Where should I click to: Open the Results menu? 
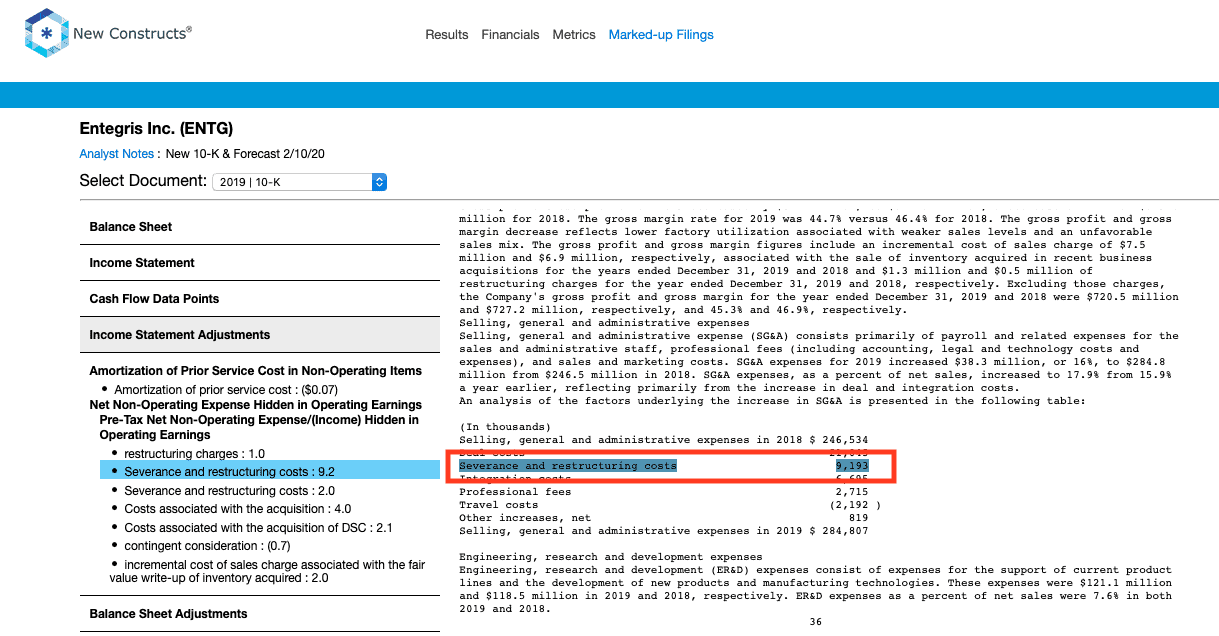click(446, 35)
